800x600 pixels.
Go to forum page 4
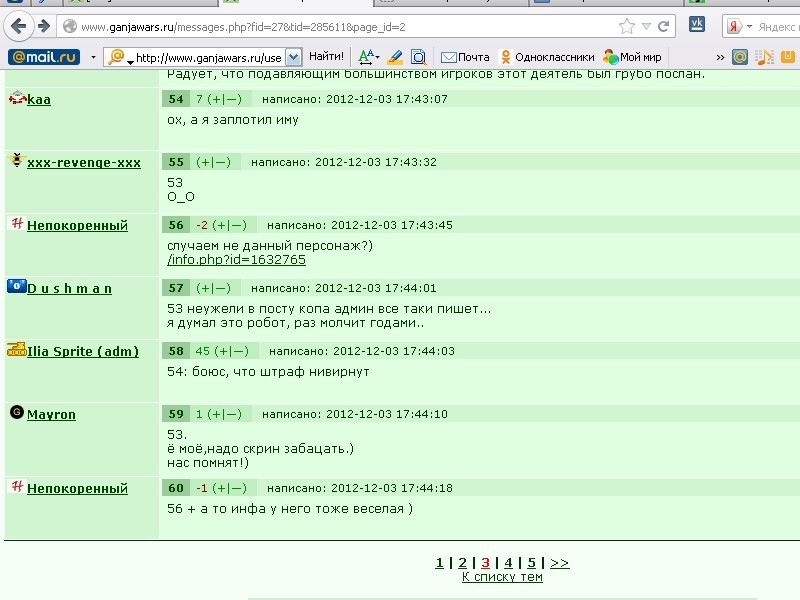[x=508, y=563]
